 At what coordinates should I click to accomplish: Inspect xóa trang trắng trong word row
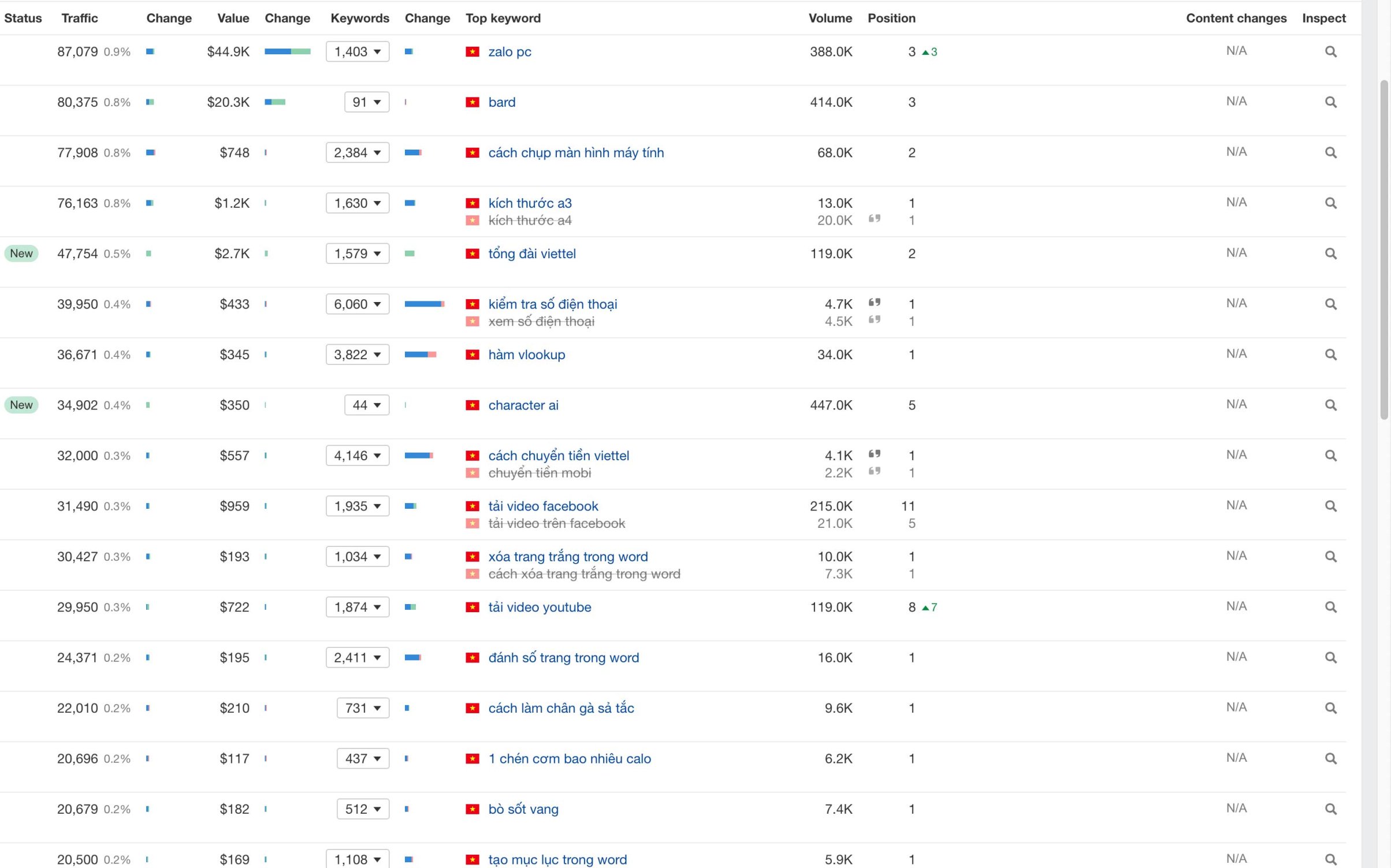click(1330, 557)
